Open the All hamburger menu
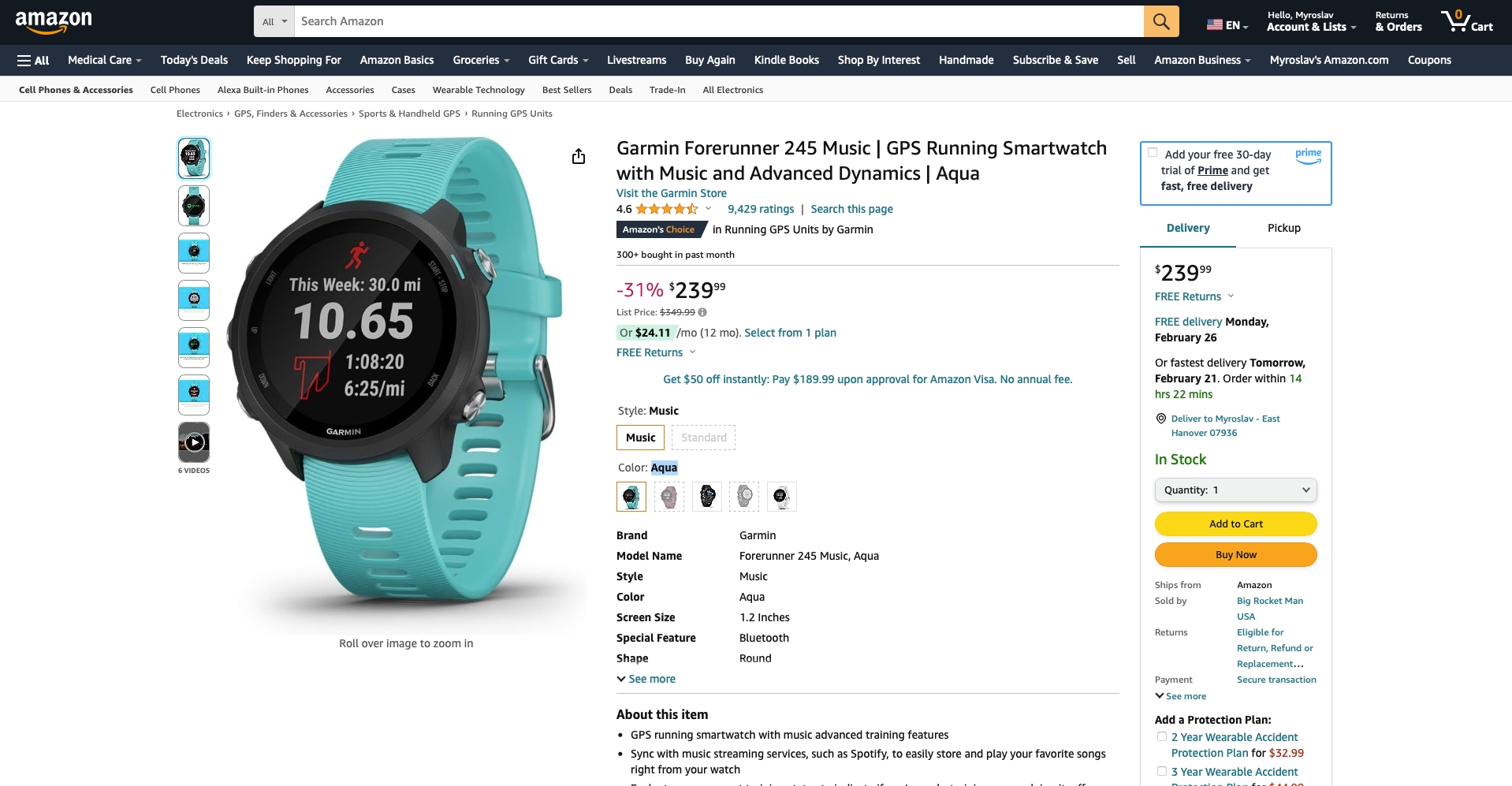The height and width of the screenshot is (786, 1512). tap(33, 60)
